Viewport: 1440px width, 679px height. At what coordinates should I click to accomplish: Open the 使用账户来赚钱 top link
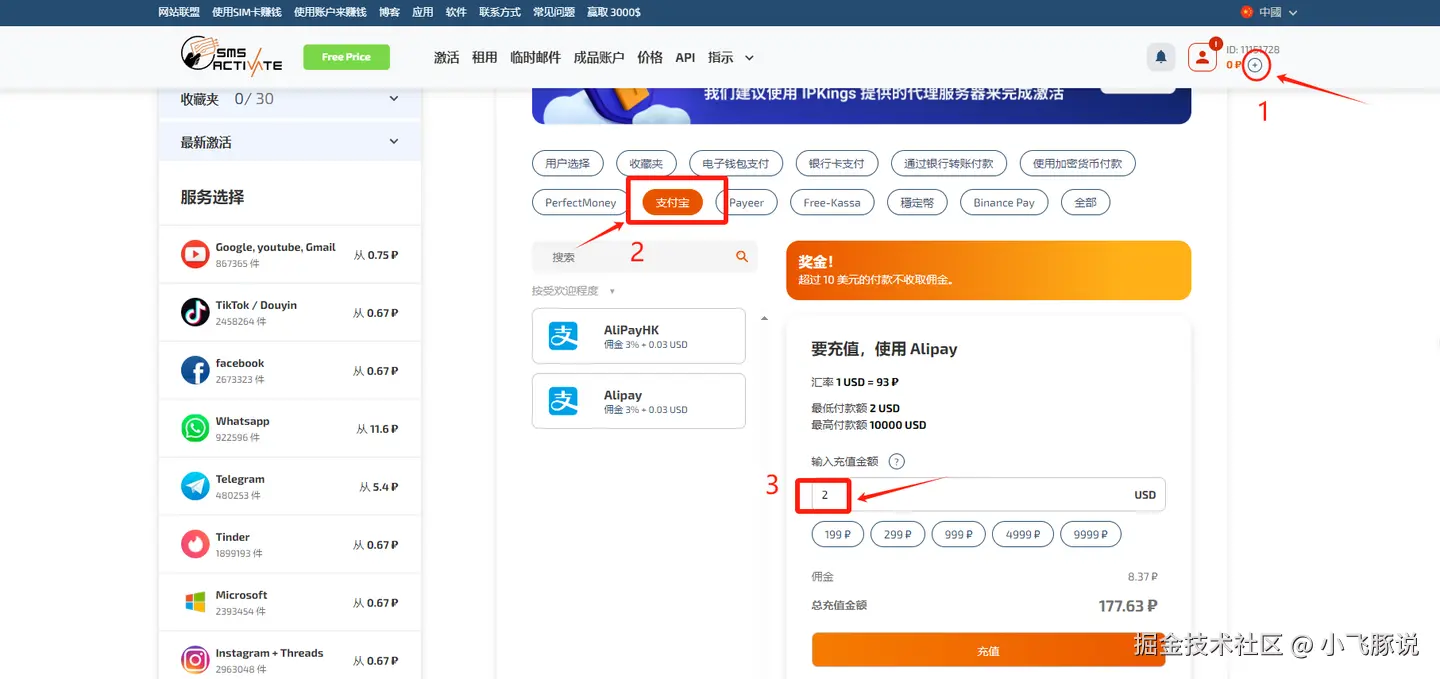(330, 12)
